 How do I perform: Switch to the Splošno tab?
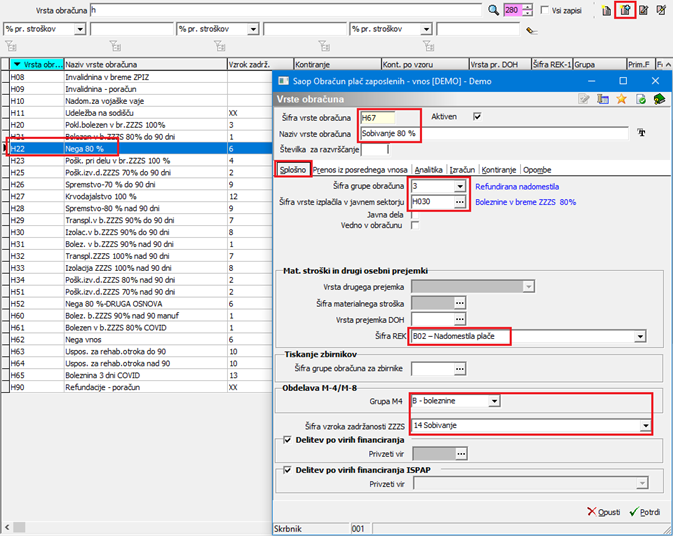[x=293, y=170]
